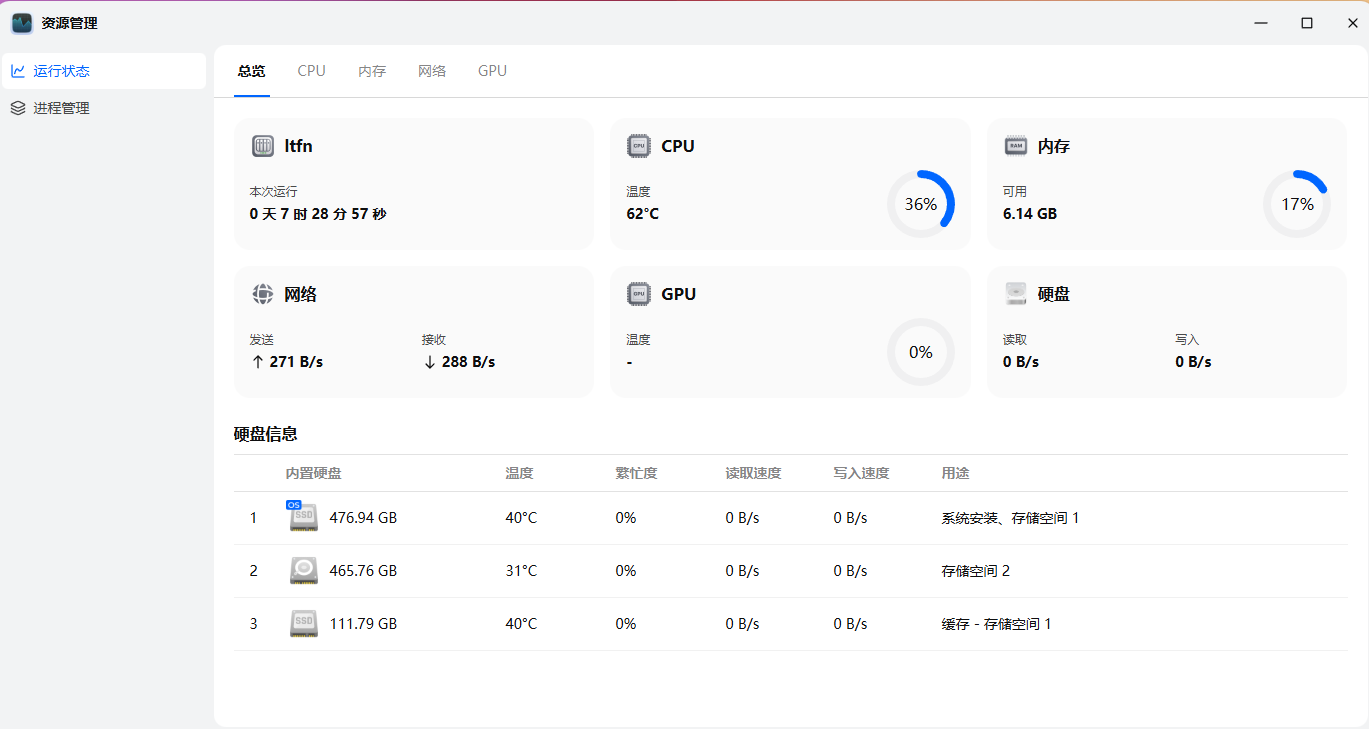Click the memory 17% usage ring
Screen dimensions: 1369x729
pyautogui.click(x=1297, y=204)
